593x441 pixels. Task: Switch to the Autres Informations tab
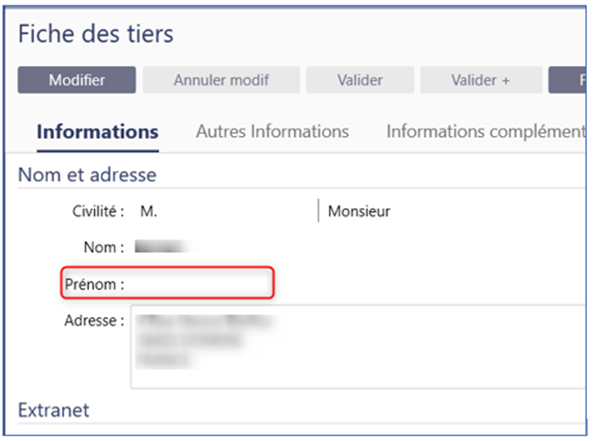pyautogui.click(x=272, y=132)
